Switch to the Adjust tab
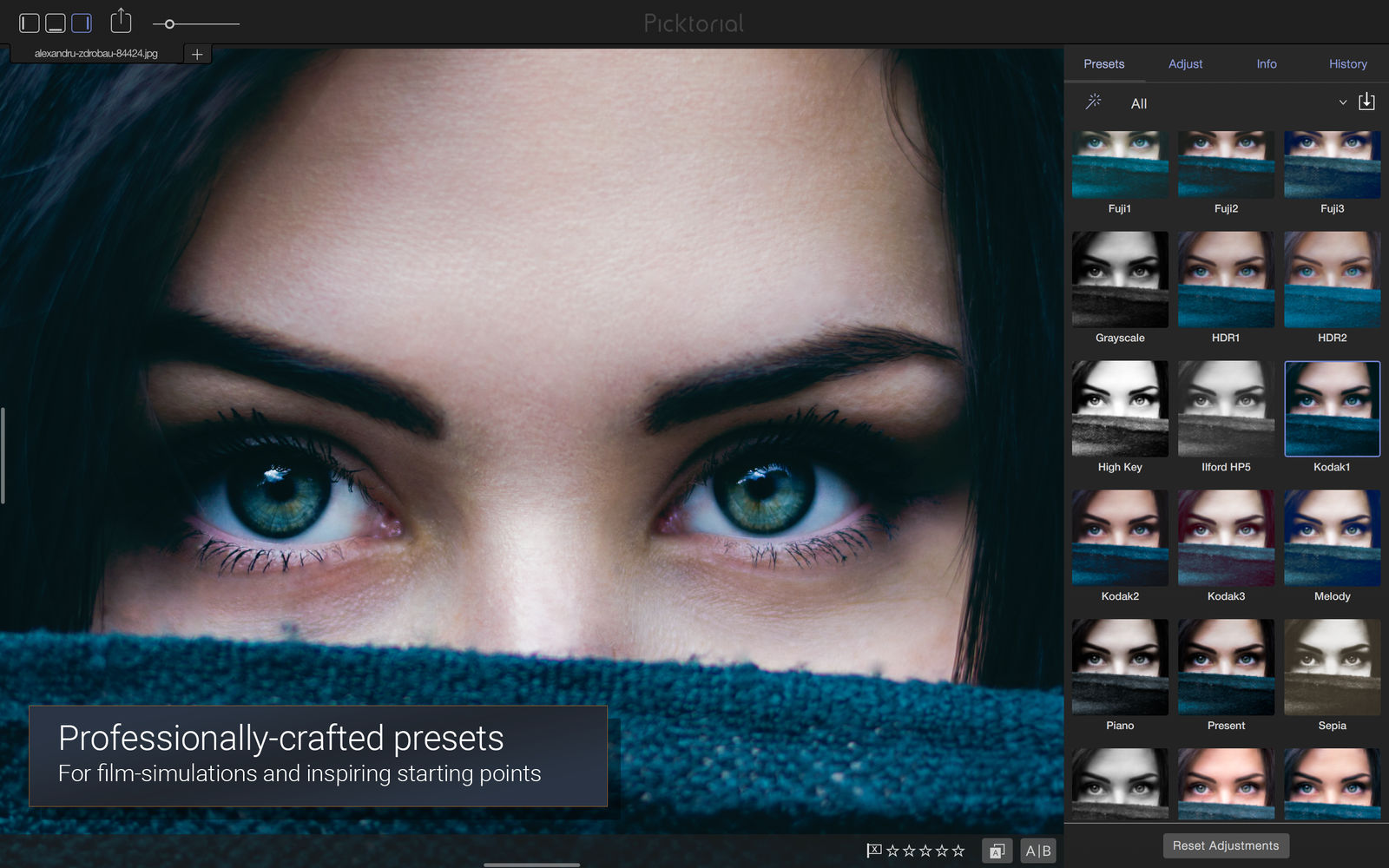The height and width of the screenshot is (868, 1389). click(x=1185, y=64)
